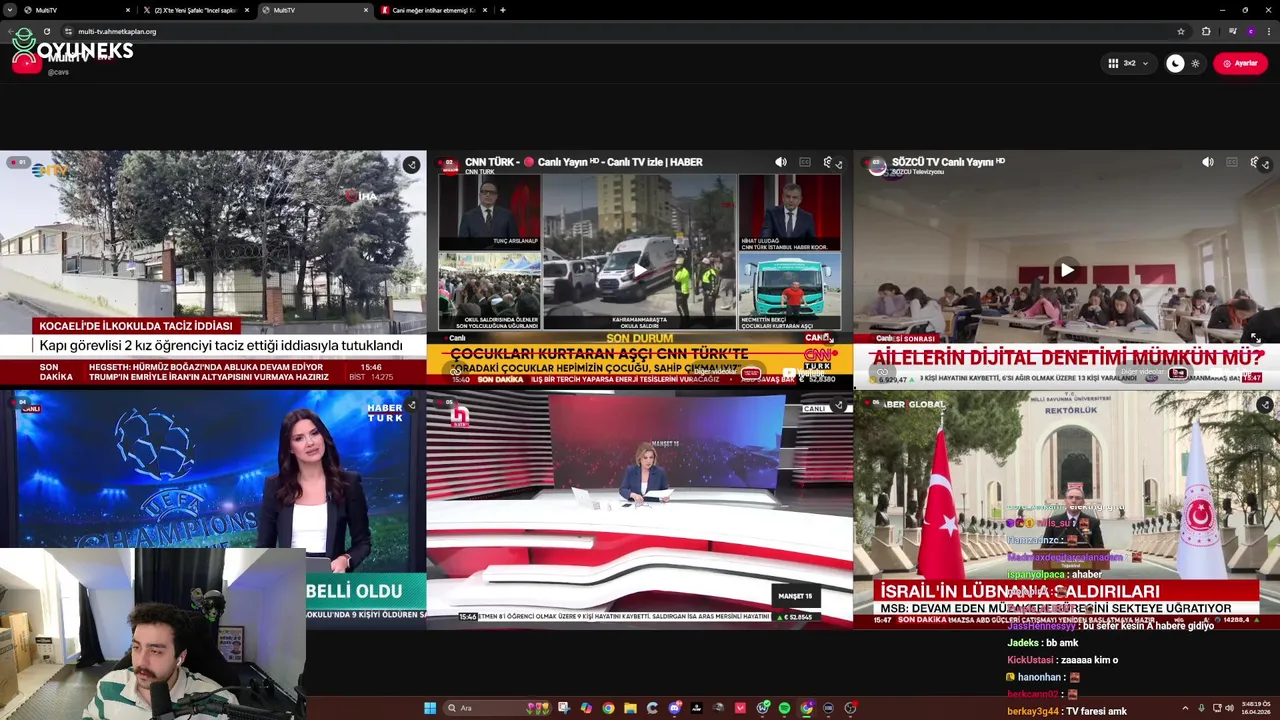Switch to the X'te Yeni Şafak tab
Screen dimensions: 1280x720
click(196, 10)
